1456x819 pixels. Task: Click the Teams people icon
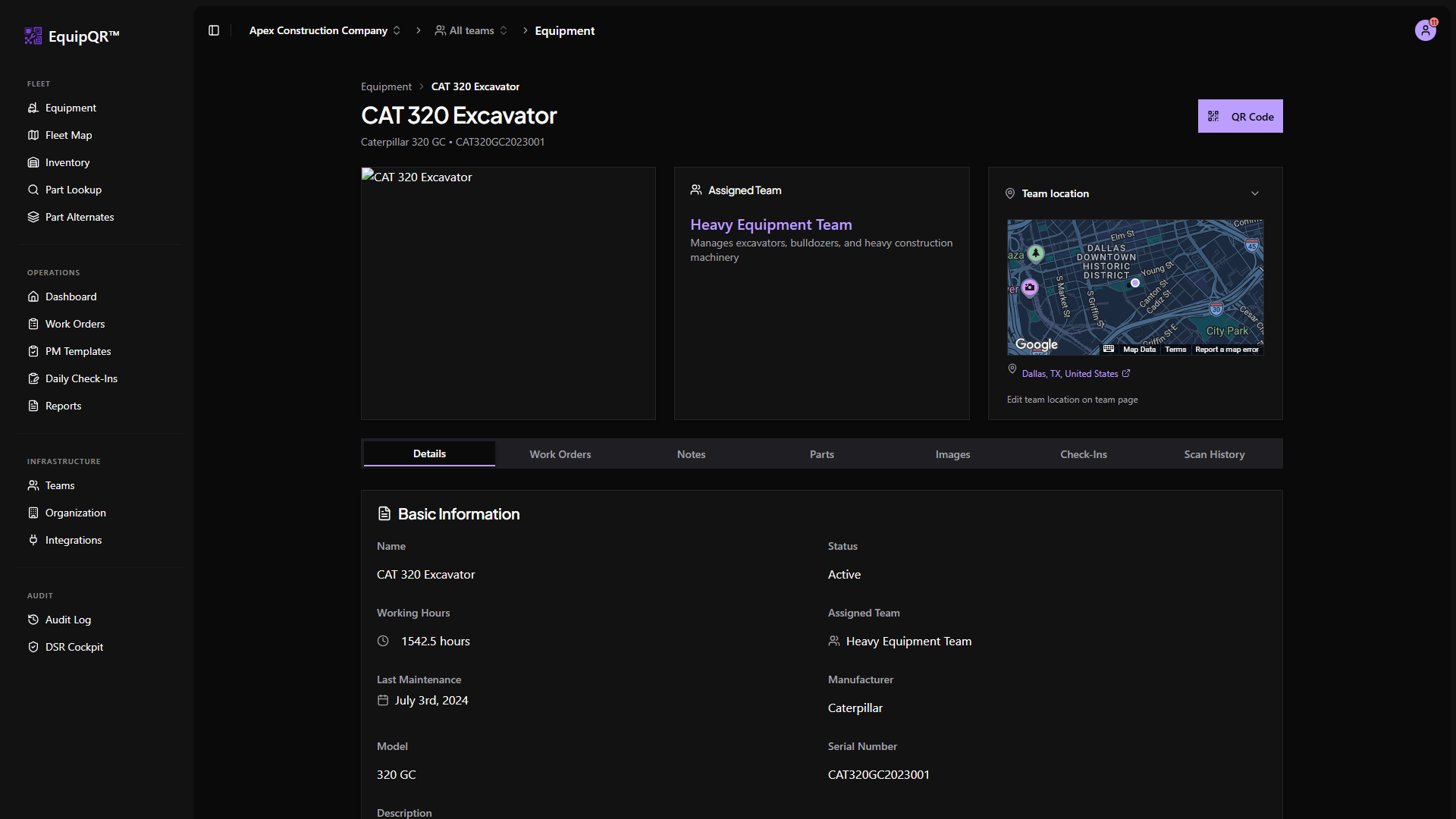(33, 485)
